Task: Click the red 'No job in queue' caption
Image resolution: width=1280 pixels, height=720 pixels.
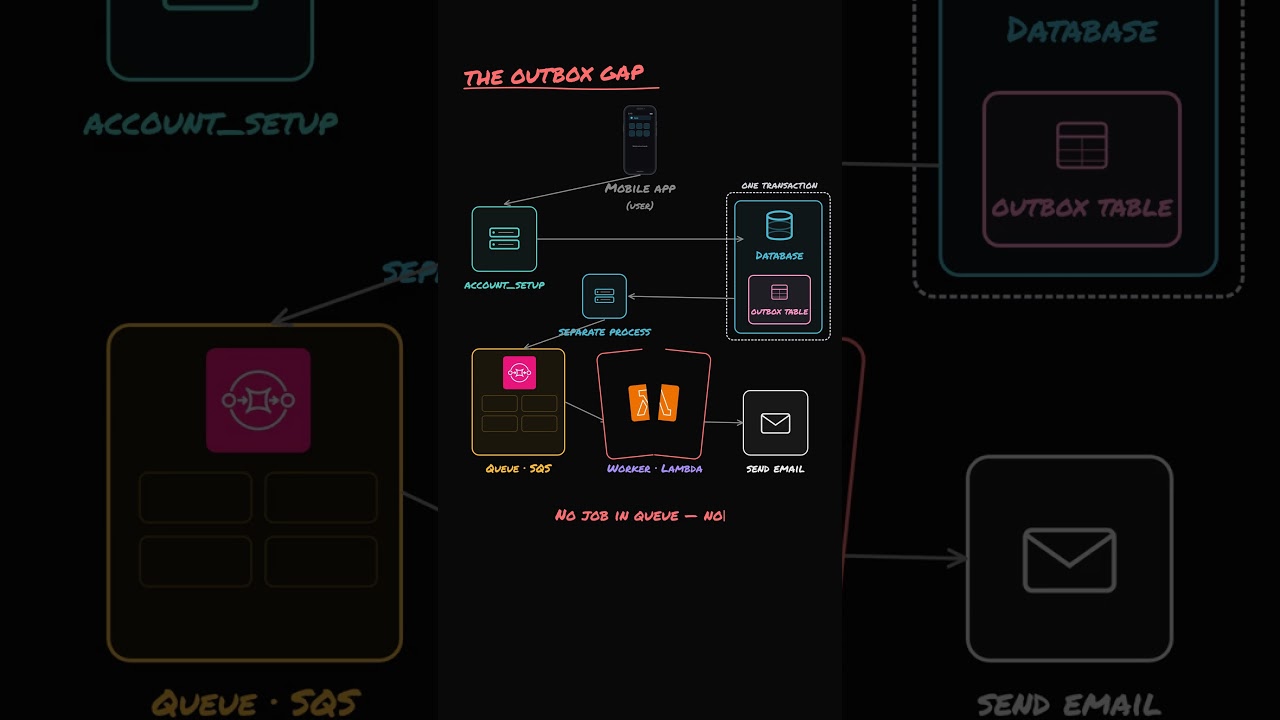Action: coord(640,516)
